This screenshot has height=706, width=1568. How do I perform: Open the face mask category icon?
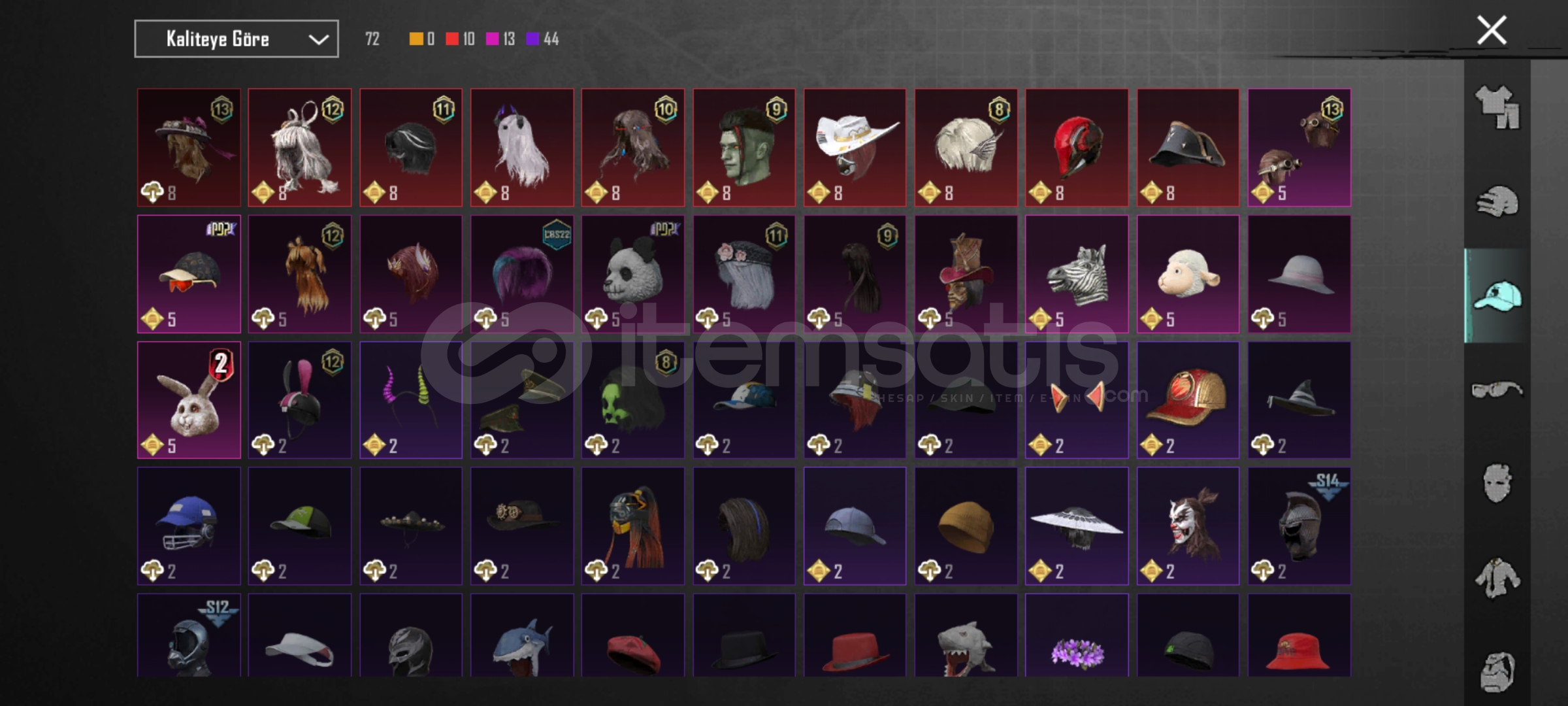[1497, 484]
